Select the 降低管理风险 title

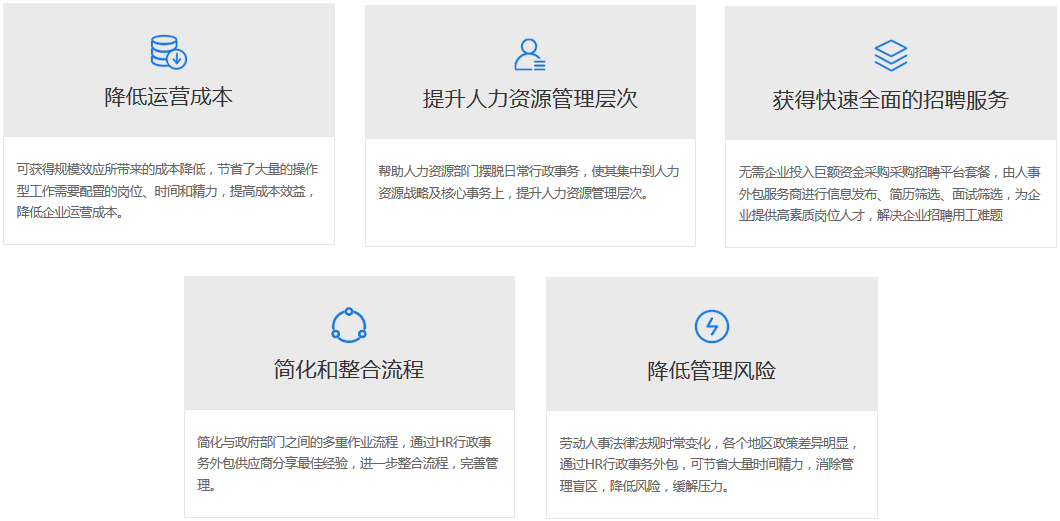(x=711, y=372)
